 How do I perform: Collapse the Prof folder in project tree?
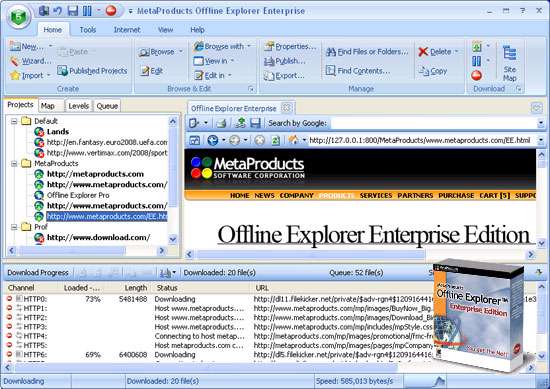pyautogui.click(x=14, y=227)
